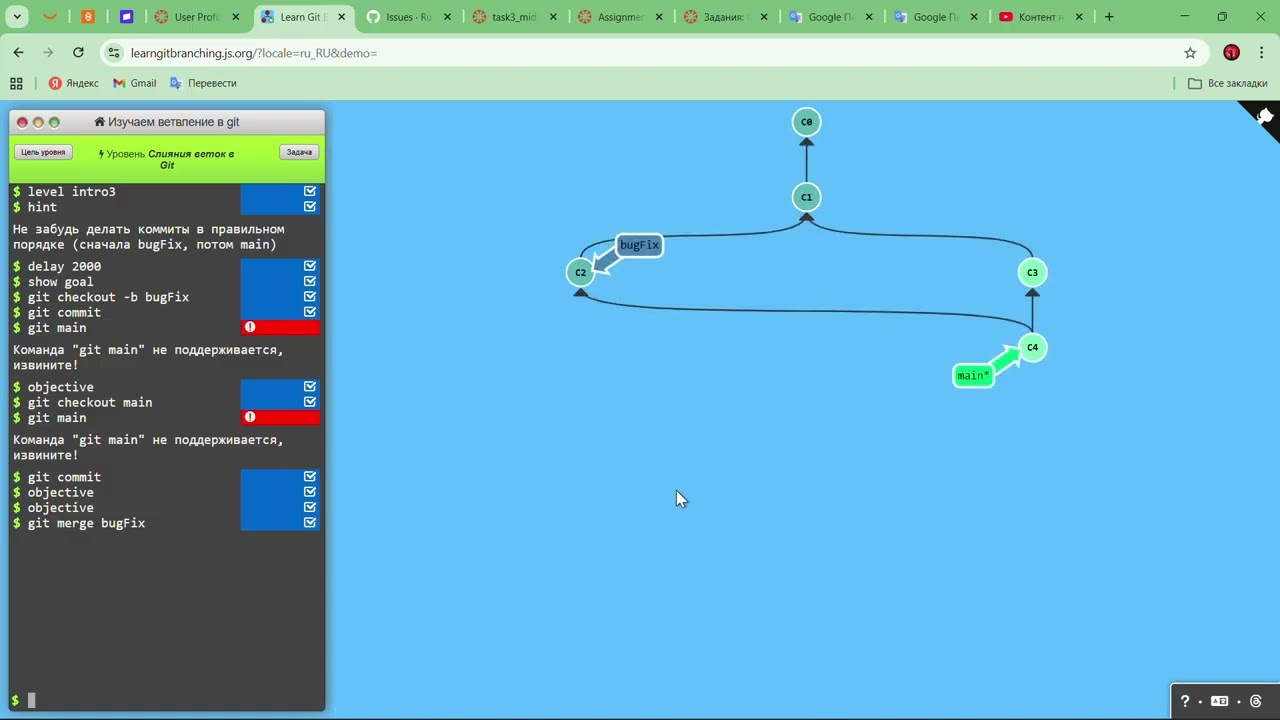
Task: Close the Learn Git Branching tab
Action: click(341, 17)
